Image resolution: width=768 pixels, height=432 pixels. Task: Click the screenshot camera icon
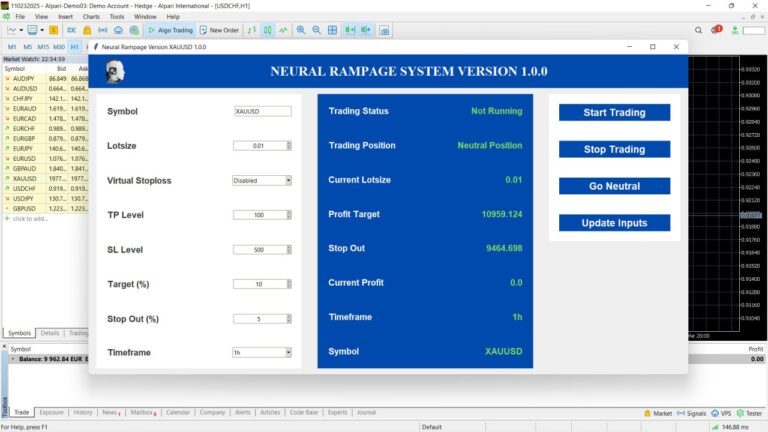pyautogui.click(x=384, y=30)
